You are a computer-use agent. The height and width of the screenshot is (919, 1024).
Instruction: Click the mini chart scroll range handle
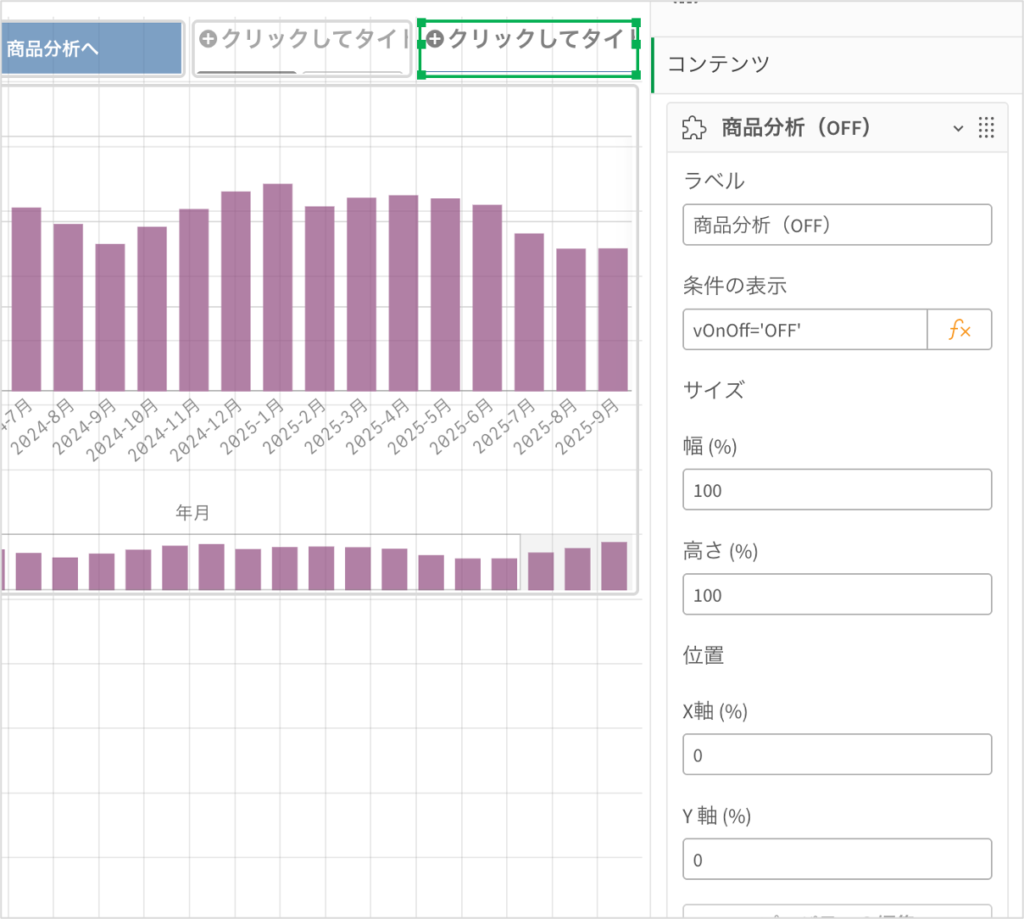point(576,562)
